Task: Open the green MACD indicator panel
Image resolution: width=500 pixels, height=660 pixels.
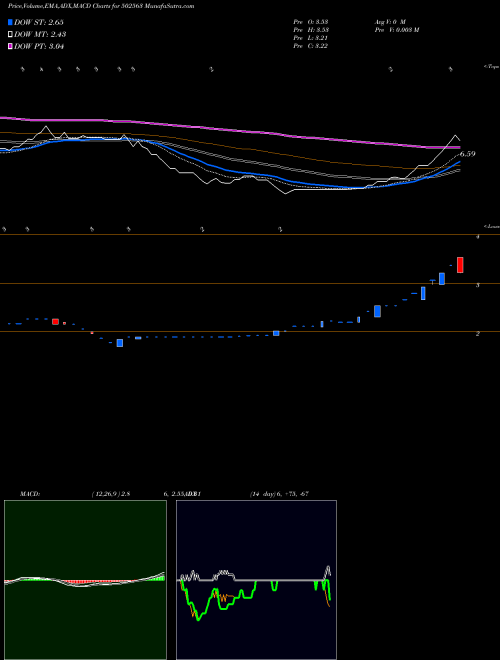Action: [x=85, y=580]
